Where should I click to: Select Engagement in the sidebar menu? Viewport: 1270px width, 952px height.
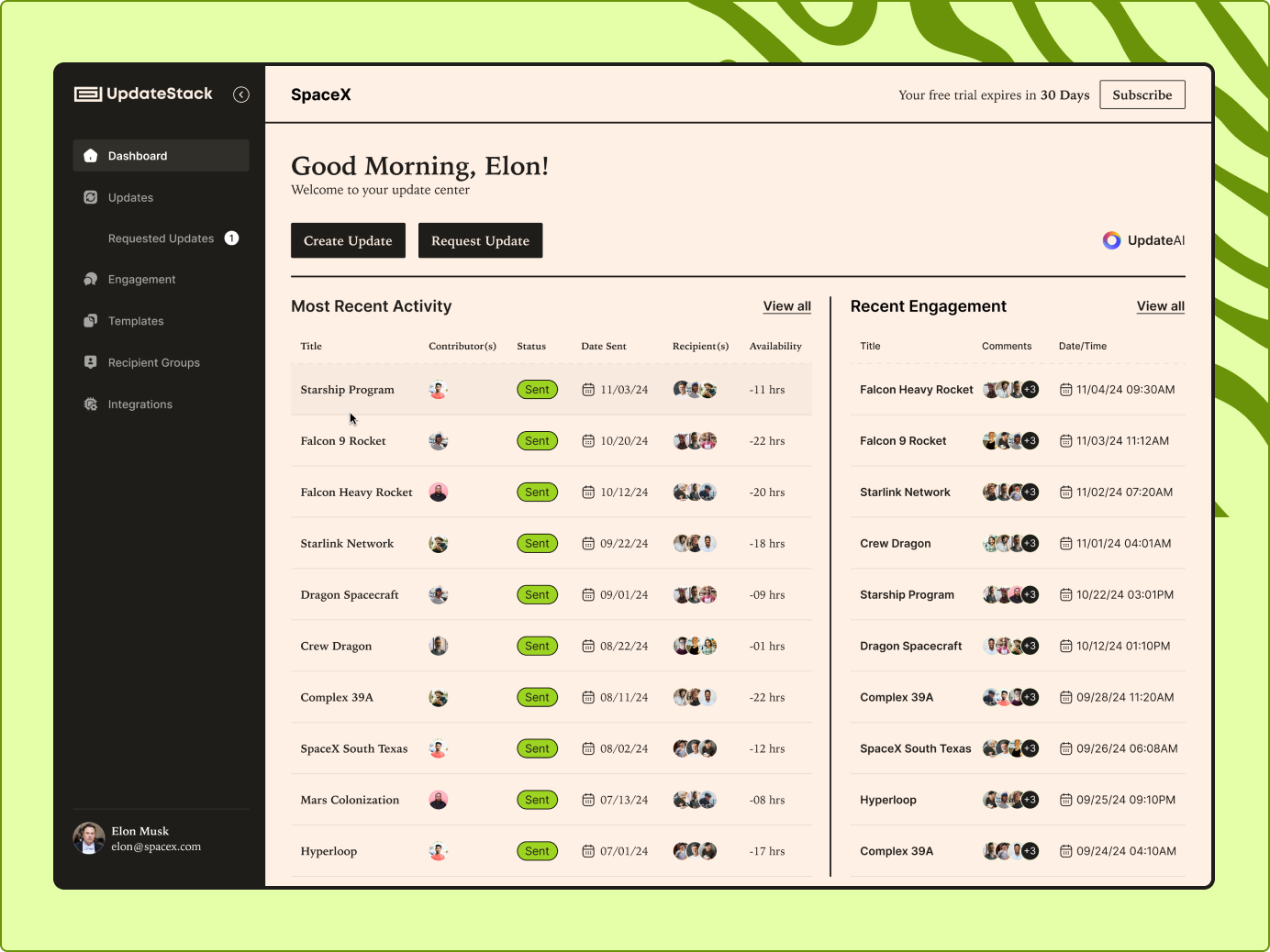141,280
